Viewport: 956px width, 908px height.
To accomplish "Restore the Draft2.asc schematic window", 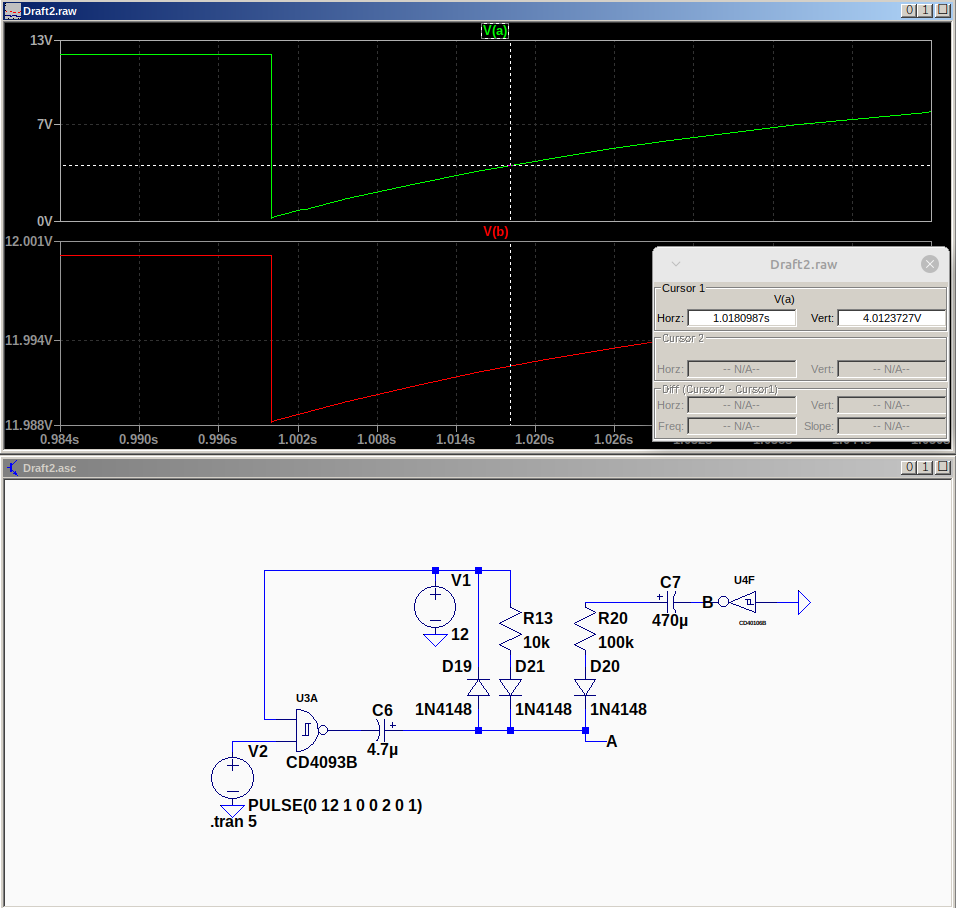I will 926,467.
